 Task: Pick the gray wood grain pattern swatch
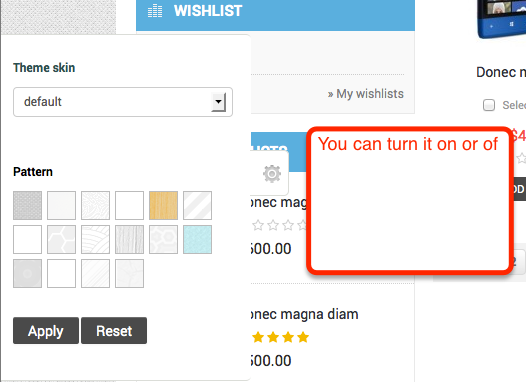129,239
